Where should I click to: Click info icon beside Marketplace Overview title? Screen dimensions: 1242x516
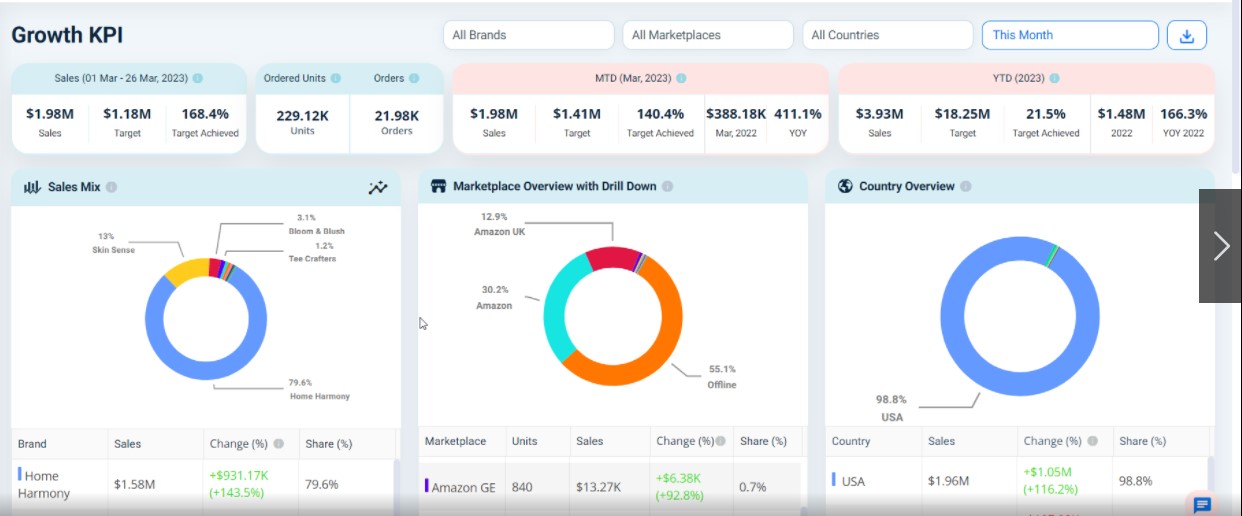(x=667, y=186)
